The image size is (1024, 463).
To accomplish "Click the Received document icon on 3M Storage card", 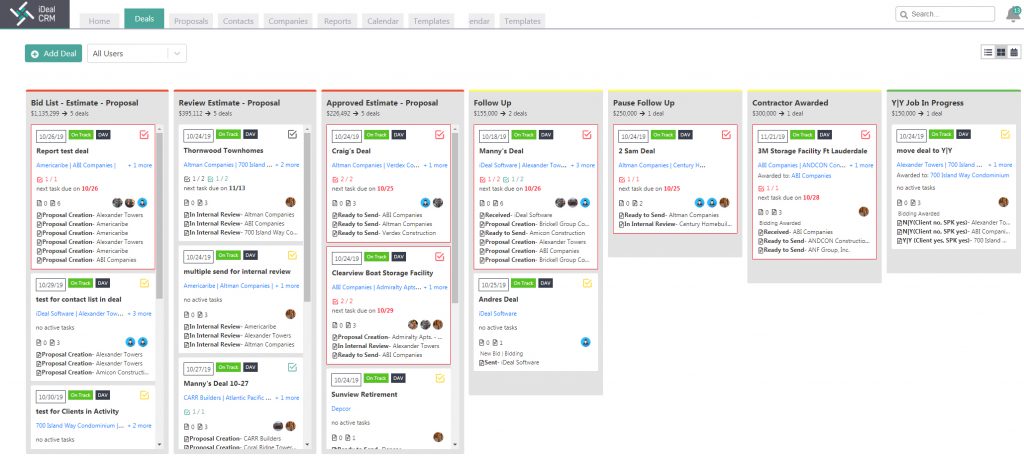I will (760, 232).
